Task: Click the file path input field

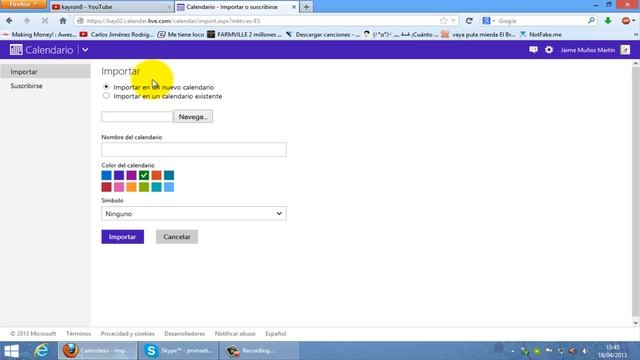Action: pyautogui.click(x=137, y=116)
